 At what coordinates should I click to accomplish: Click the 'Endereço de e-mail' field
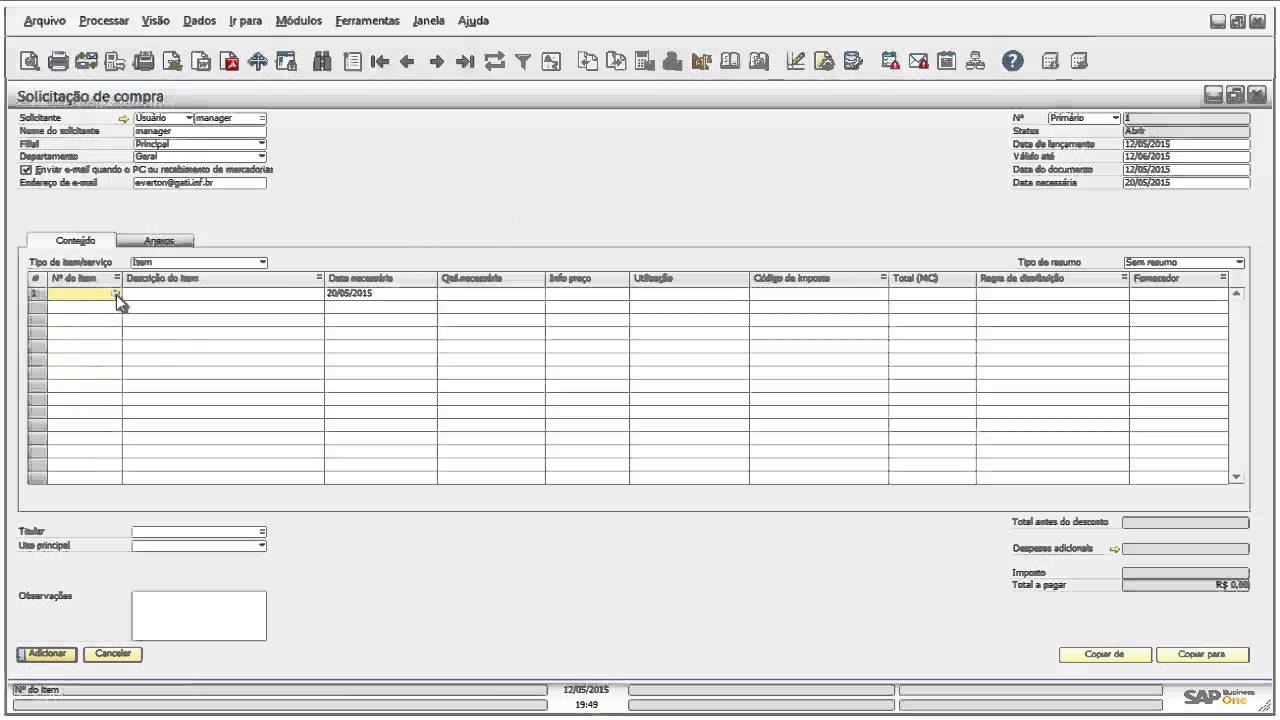(x=199, y=183)
